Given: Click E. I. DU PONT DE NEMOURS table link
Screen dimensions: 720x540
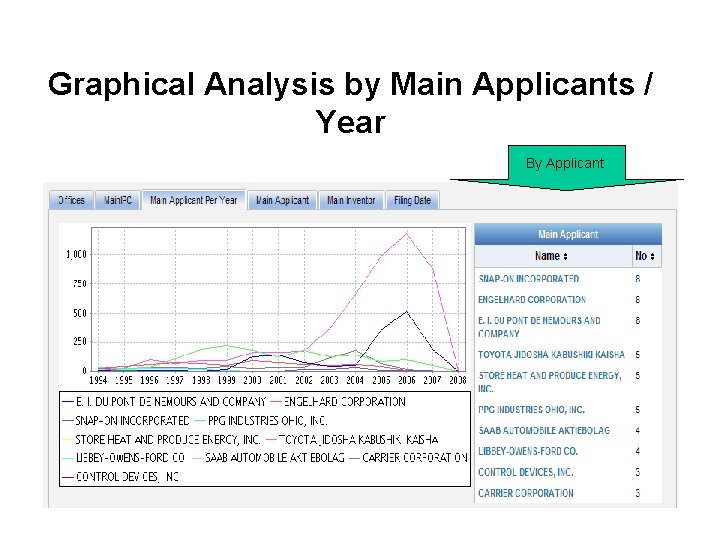Looking at the screenshot, I should pos(539,327).
